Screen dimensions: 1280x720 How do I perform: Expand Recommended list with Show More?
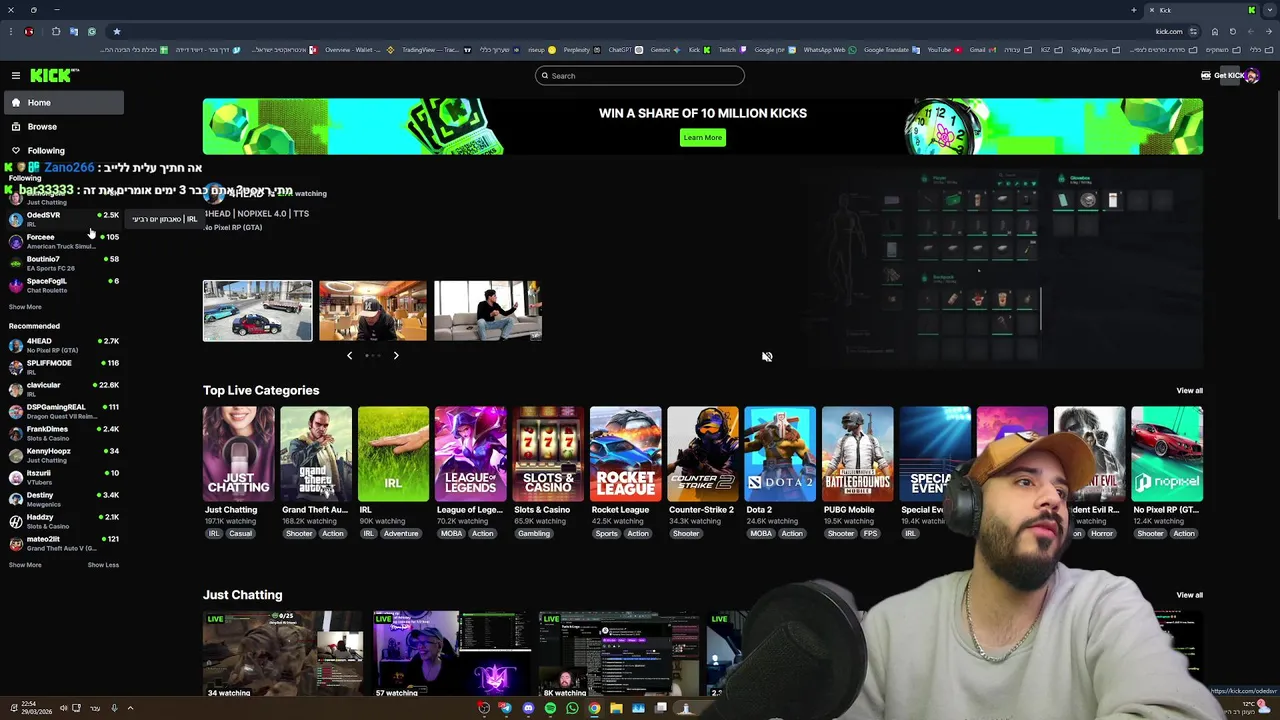25,565
